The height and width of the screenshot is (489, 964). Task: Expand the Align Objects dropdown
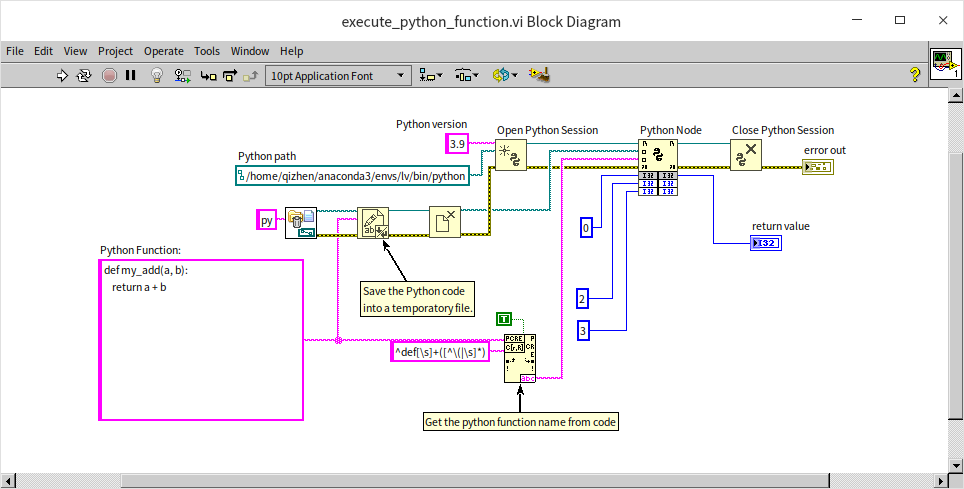tap(432, 75)
